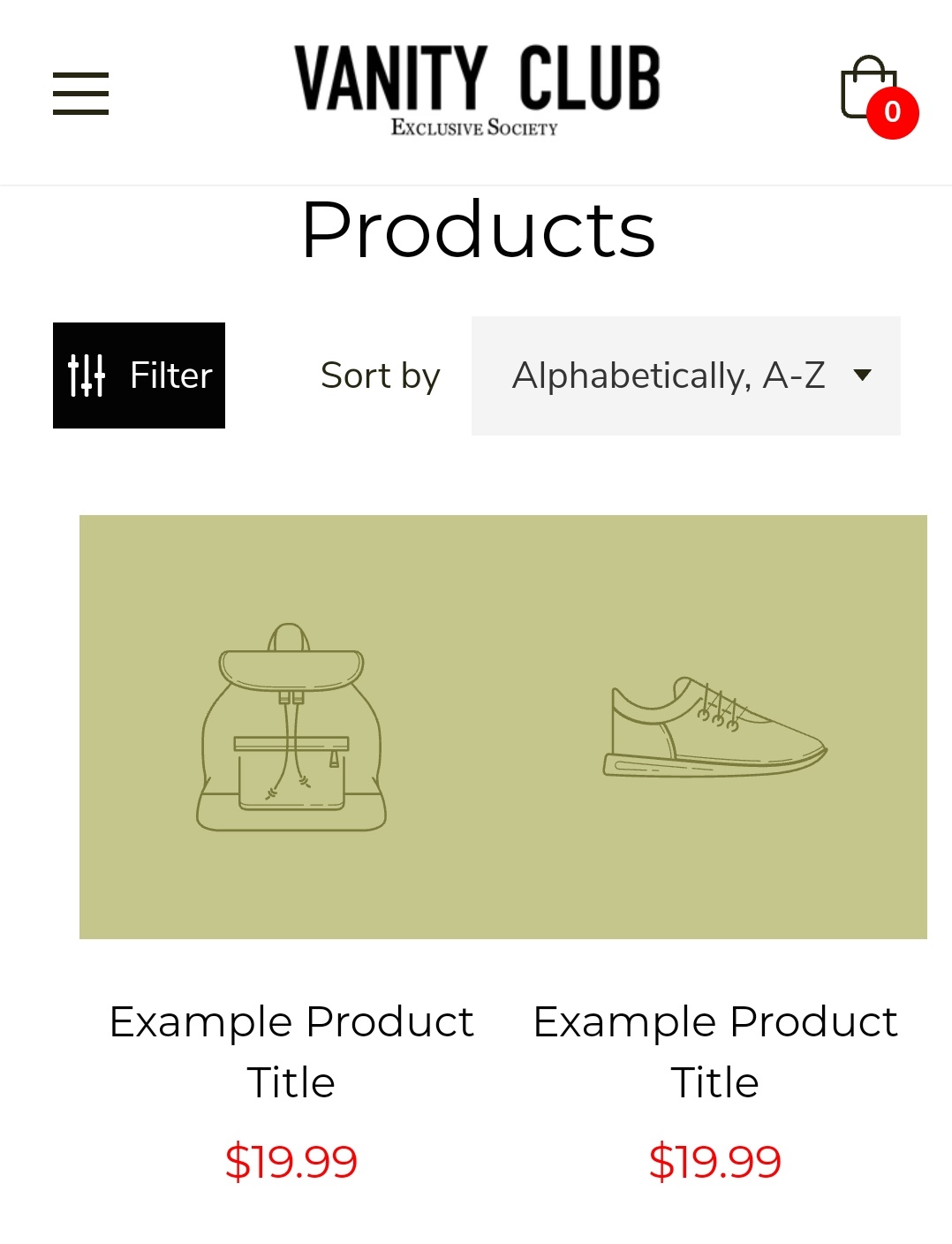
Task: Click the Vanity Club logo wordmark
Action: coord(477,78)
